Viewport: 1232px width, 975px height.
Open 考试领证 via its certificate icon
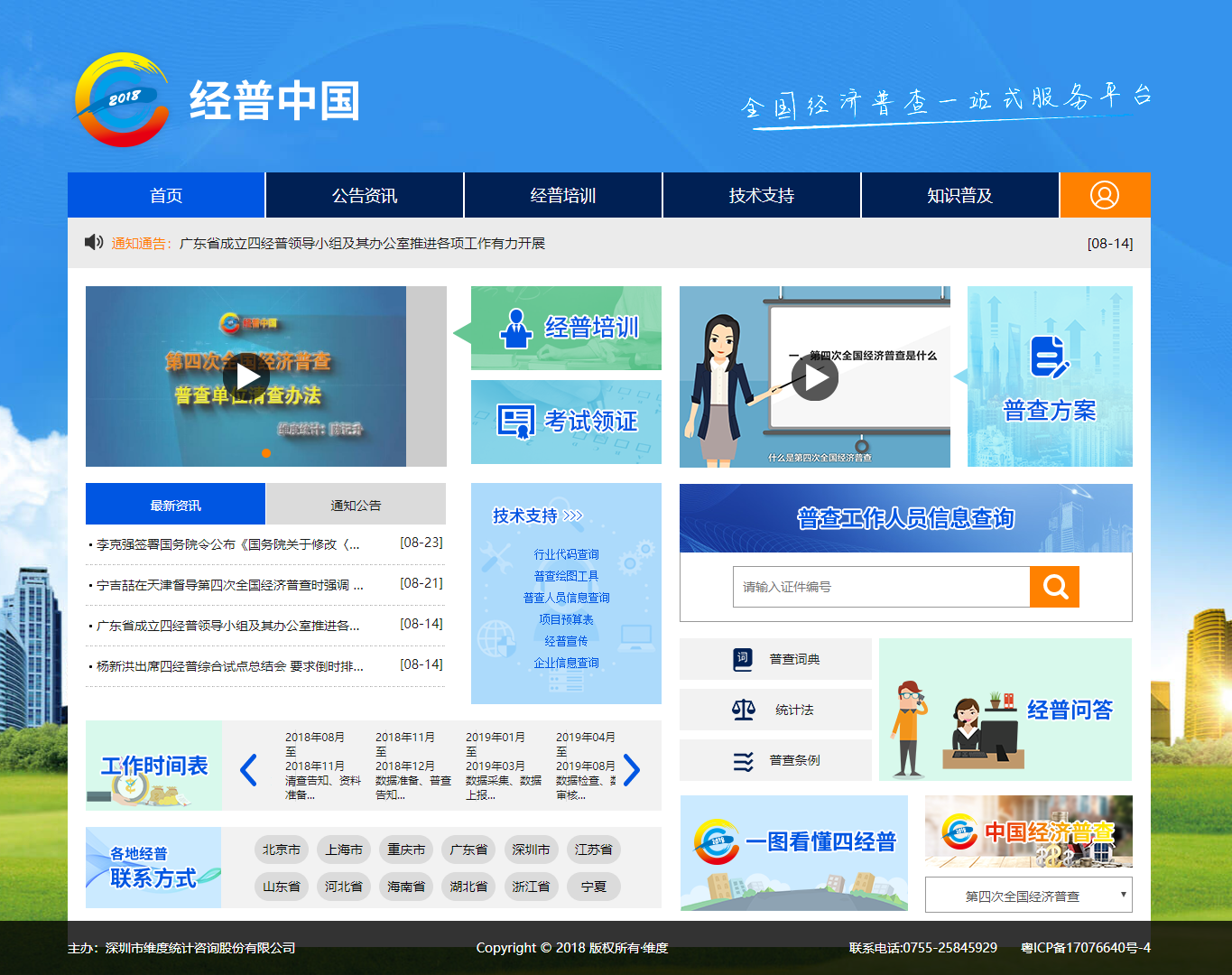tap(514, 421)
